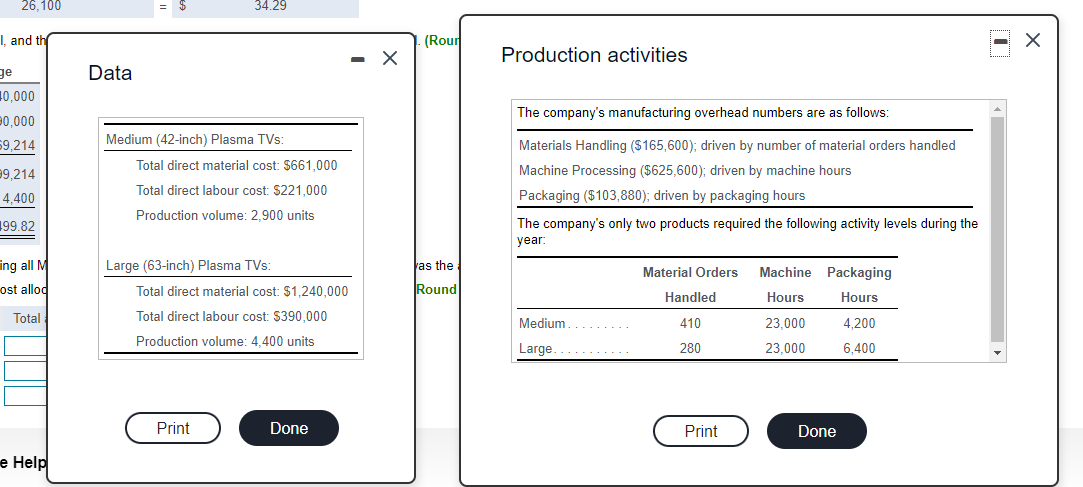1083x487 pixels.
Task: Select 'Medium (42-inch) Plasma TVs:' heading
Action: click(x=195, y=140)
